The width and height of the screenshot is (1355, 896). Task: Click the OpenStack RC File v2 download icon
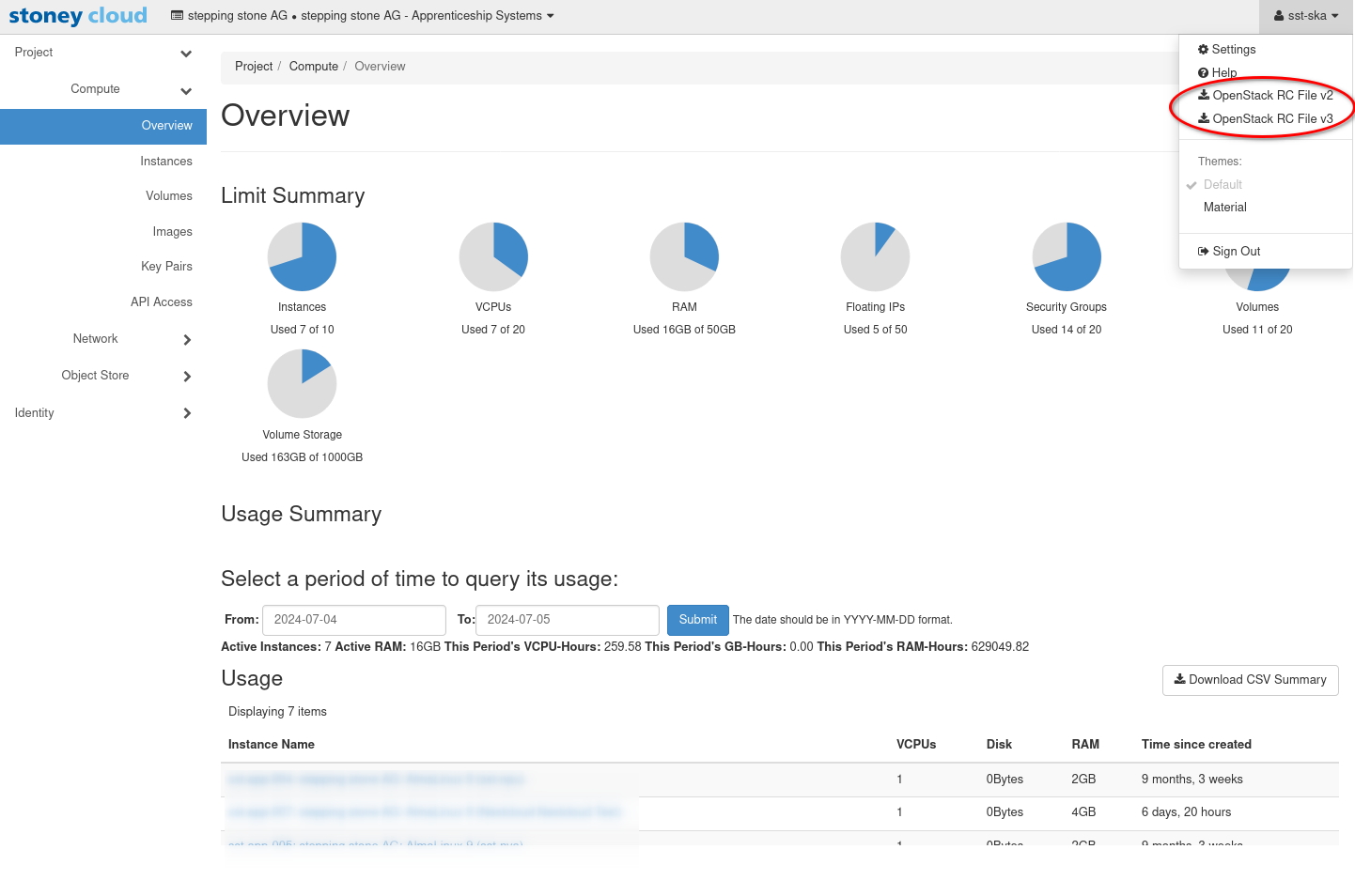coord(1204,95)
